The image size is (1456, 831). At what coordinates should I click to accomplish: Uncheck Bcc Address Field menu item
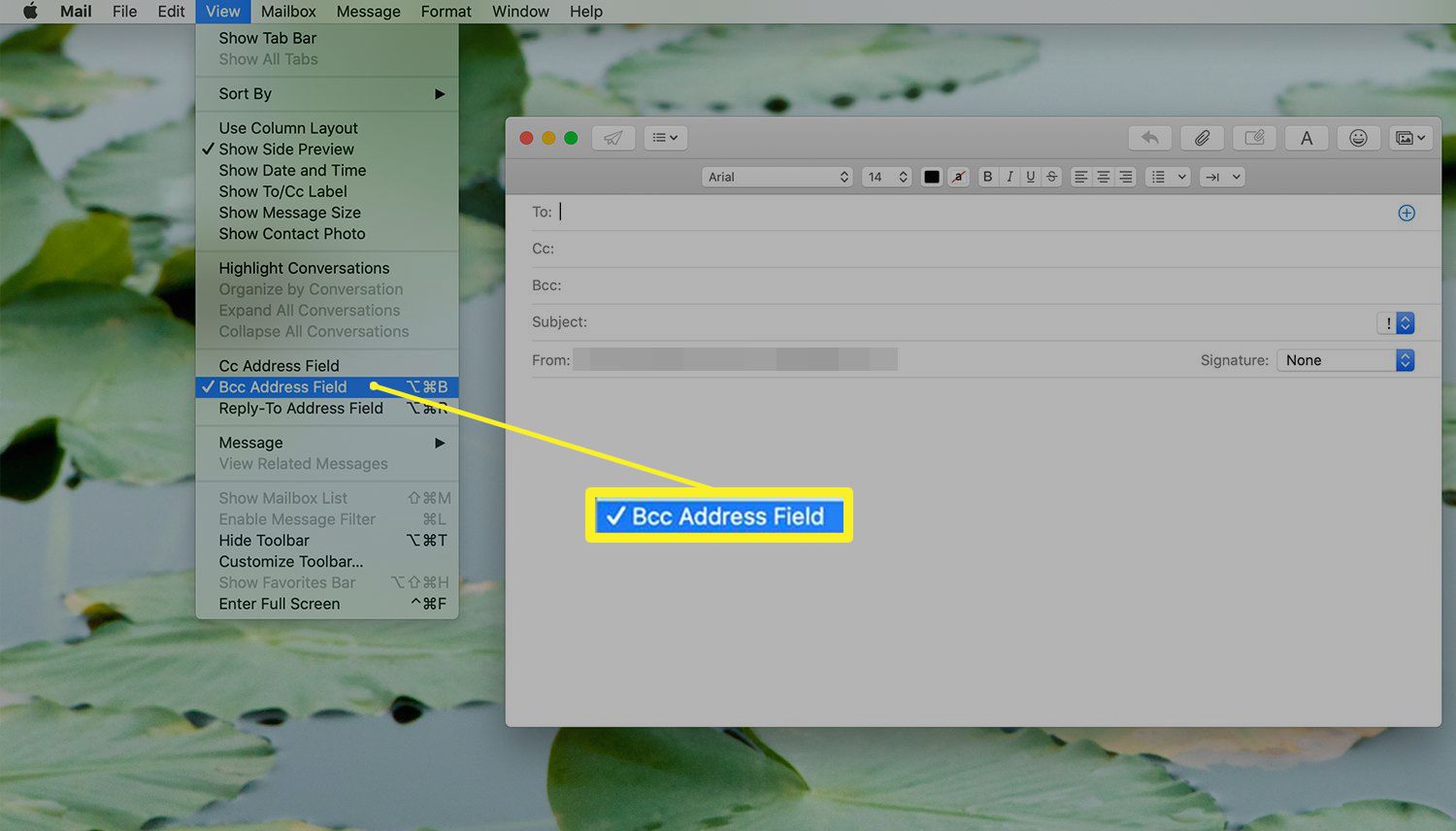click(327, 387)
